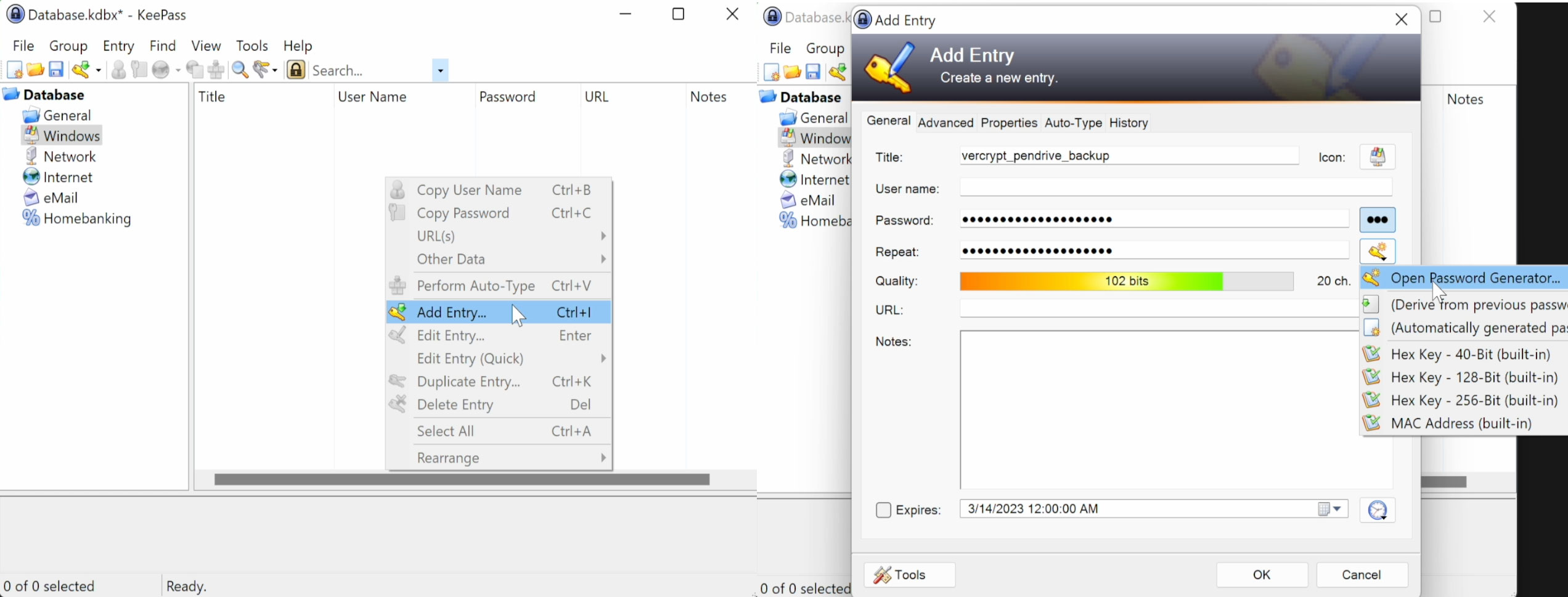Expand the Edit Entry (Quick) submenu

tap(499, 358)
